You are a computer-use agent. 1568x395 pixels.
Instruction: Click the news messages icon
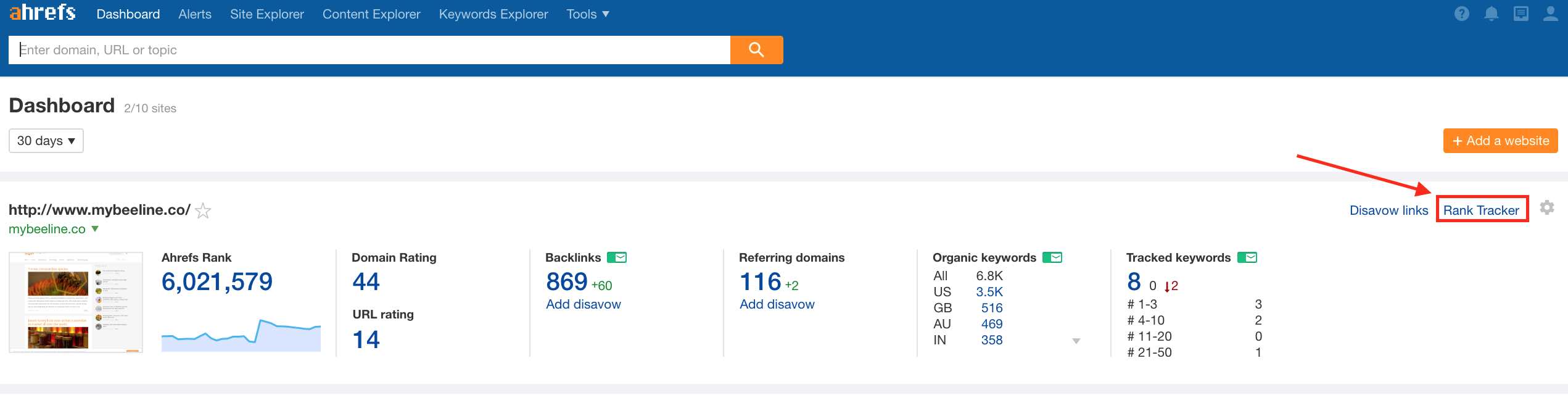[x=1521, y=14]
